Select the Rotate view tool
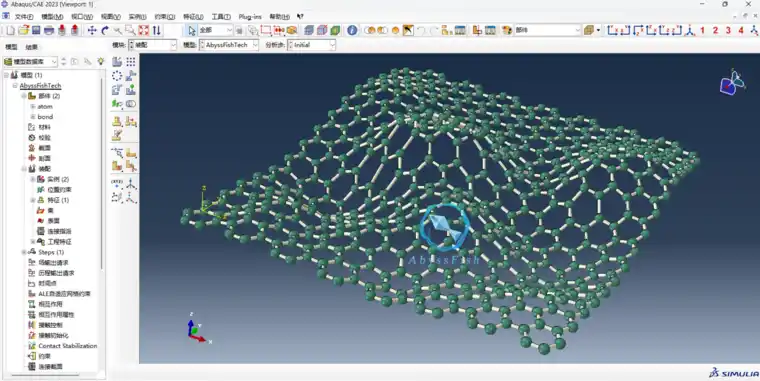Image resolution: width=760 pixels, height=381 pixels. [x=105, y=31]
